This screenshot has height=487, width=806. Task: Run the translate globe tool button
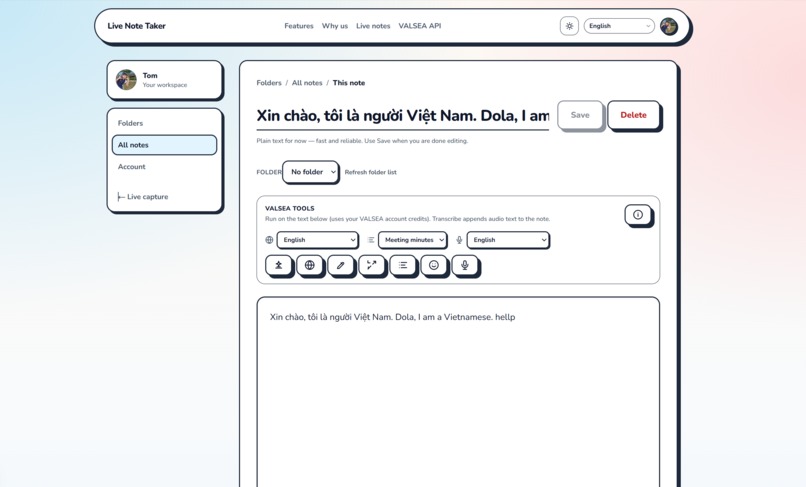pos(309,265)
